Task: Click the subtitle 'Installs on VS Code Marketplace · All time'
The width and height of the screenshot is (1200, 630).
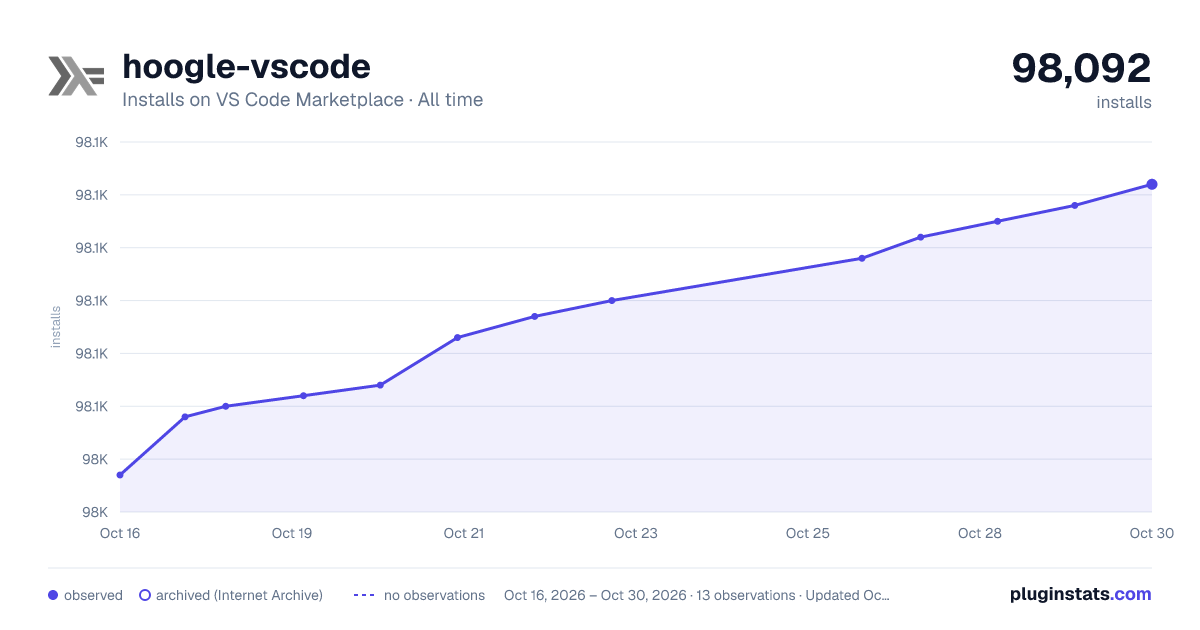Action: (x=302, y=100)
